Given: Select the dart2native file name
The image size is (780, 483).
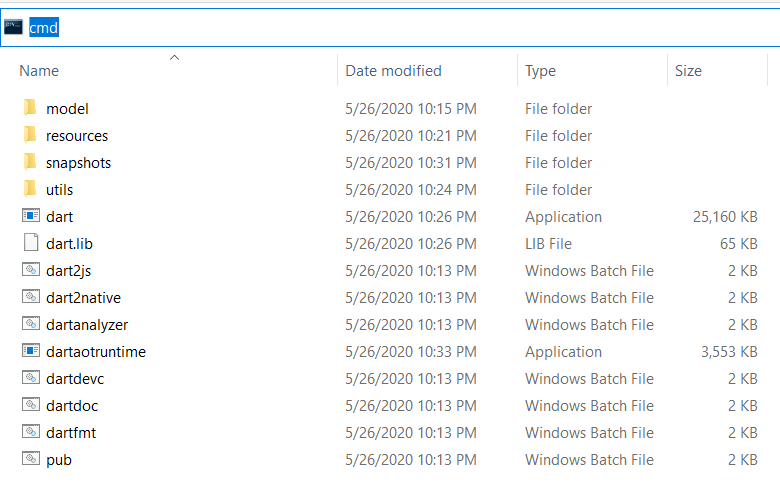Looking at the screenshot, I should pyautogui.click(x=83, y=298).
